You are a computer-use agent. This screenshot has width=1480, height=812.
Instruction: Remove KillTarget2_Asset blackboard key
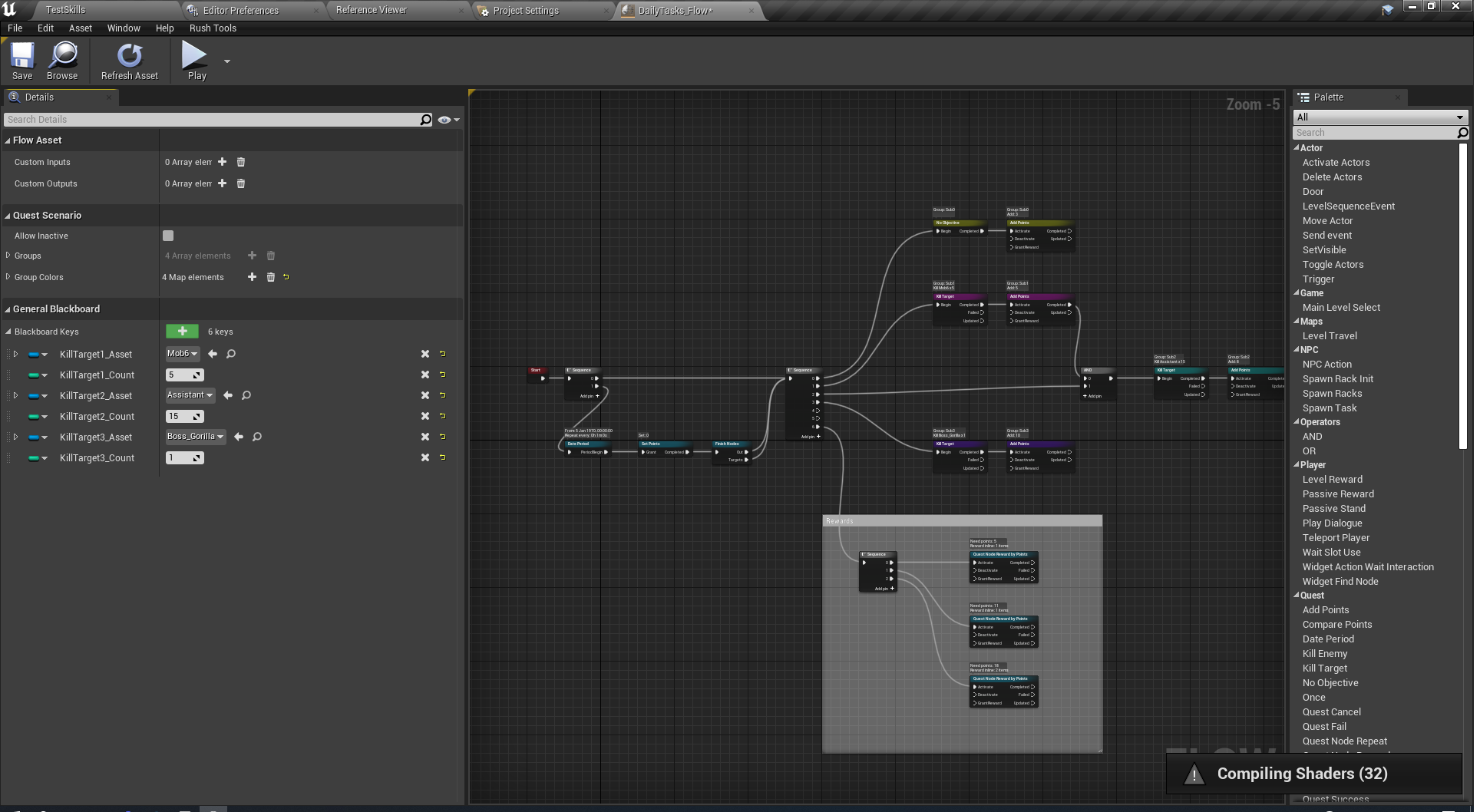tap(425, 395)
